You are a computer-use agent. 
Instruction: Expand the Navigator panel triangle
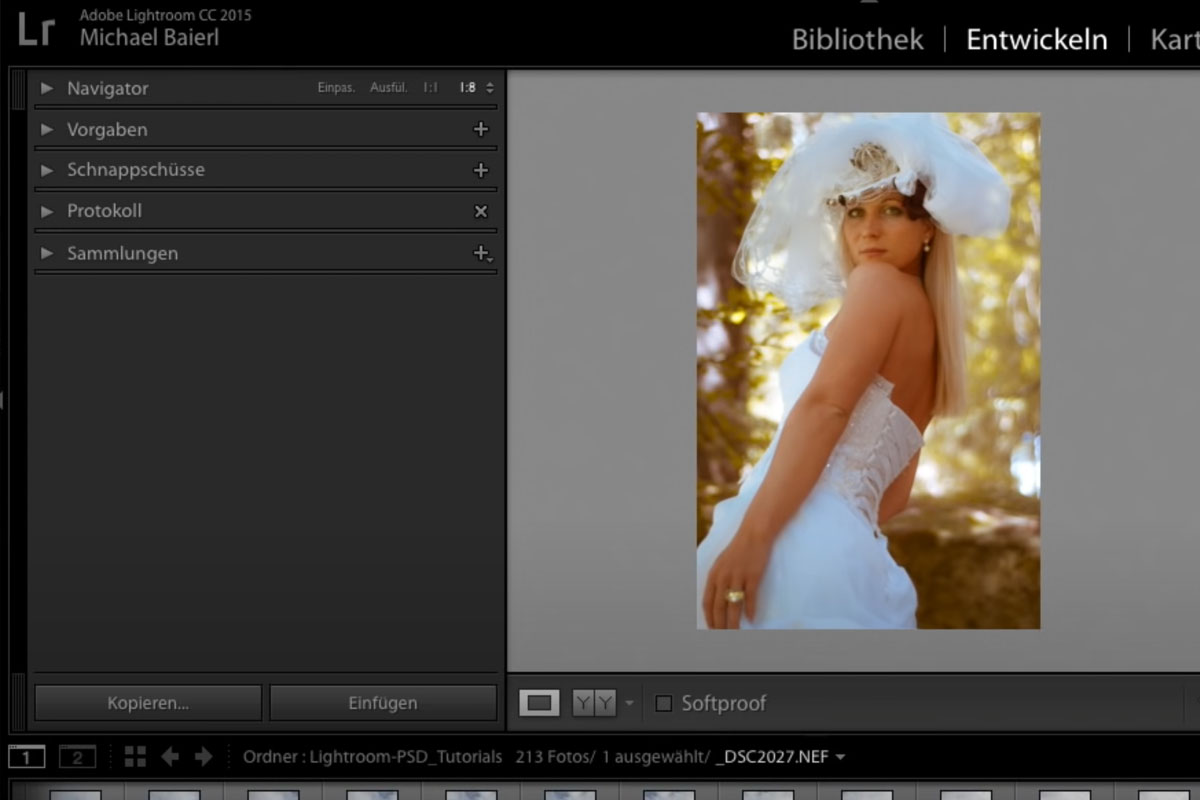click(x=46, y=88)
